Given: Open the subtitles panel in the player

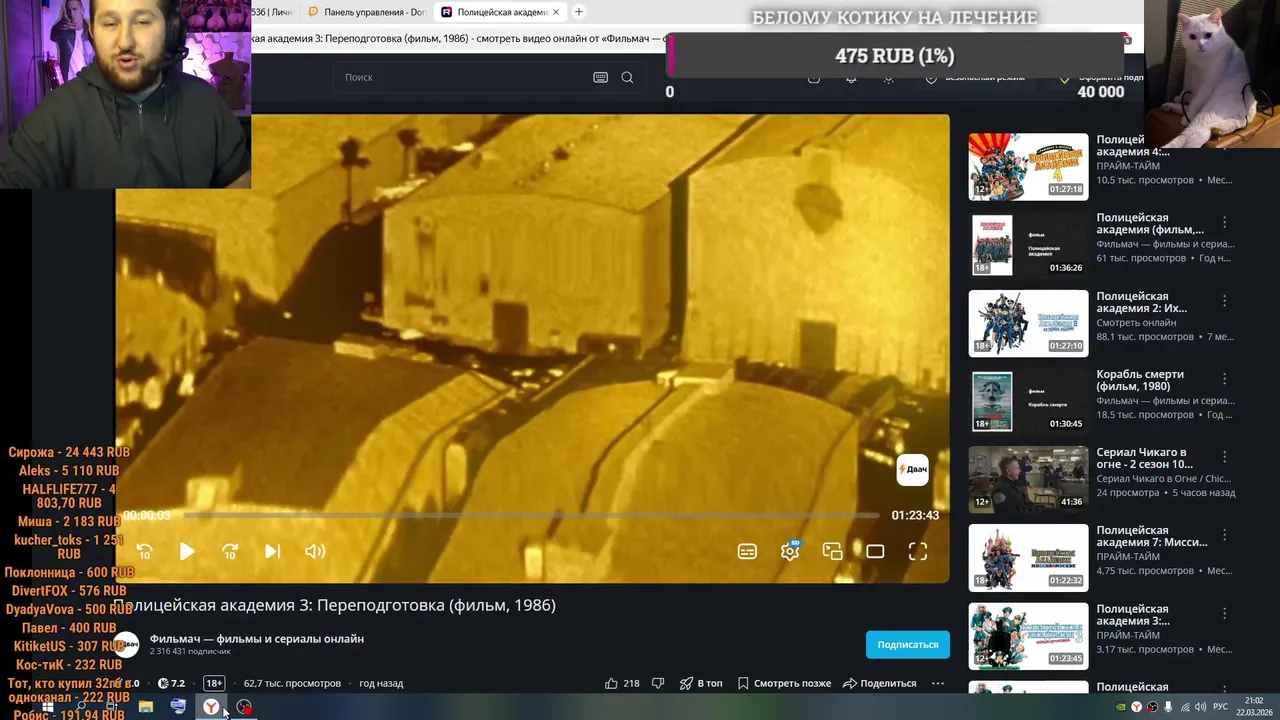Looking at the screenshot, I should [747, 551].
